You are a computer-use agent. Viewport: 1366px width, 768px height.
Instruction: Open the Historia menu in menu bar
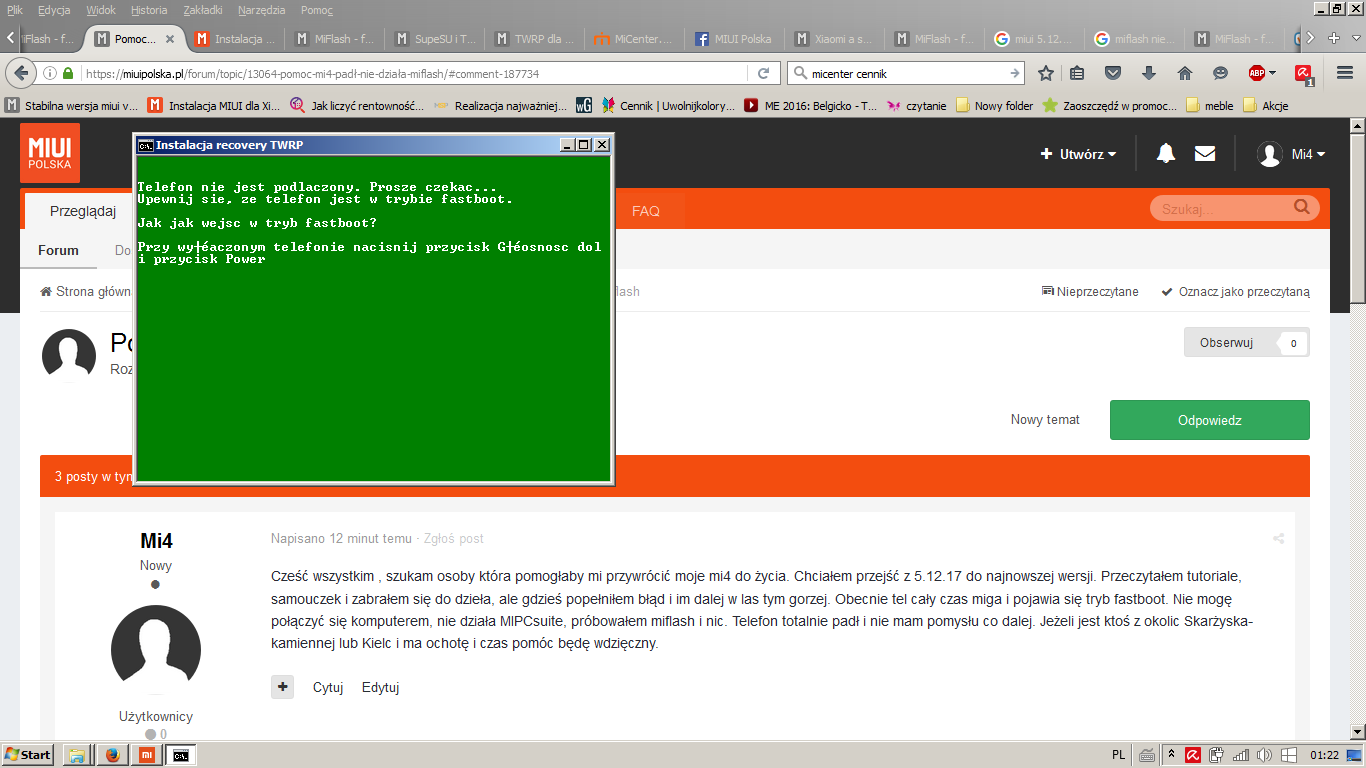(x=149, y=10)
